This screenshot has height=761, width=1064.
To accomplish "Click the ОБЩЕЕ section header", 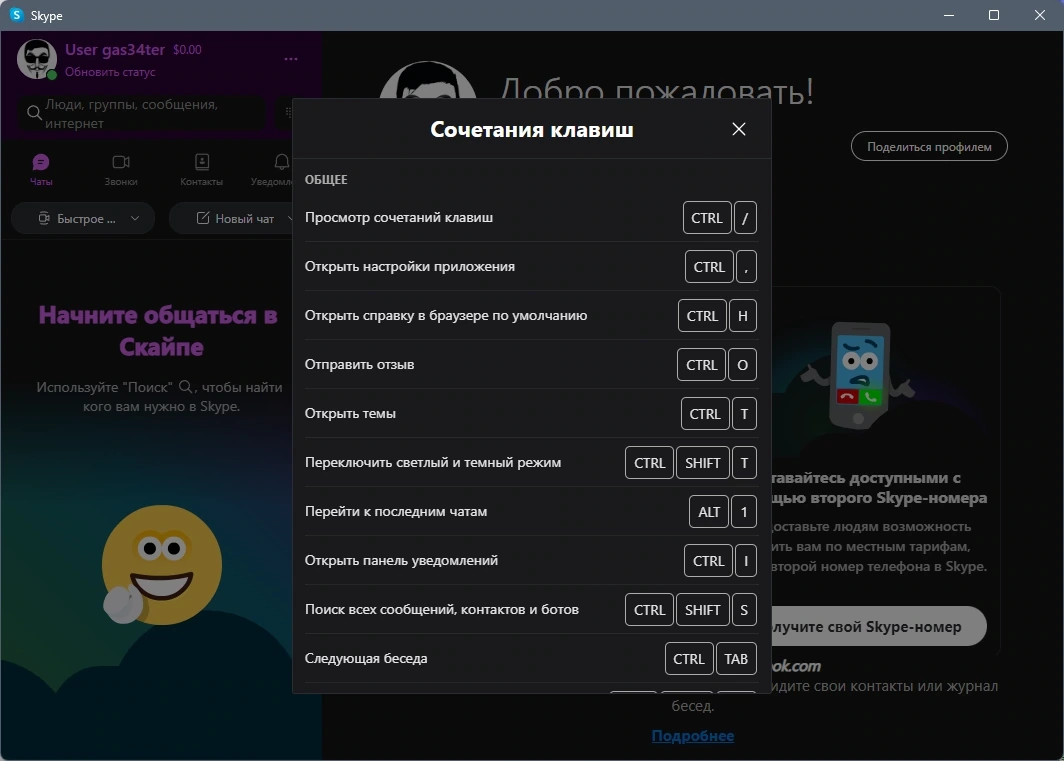I will pos(326,180).
